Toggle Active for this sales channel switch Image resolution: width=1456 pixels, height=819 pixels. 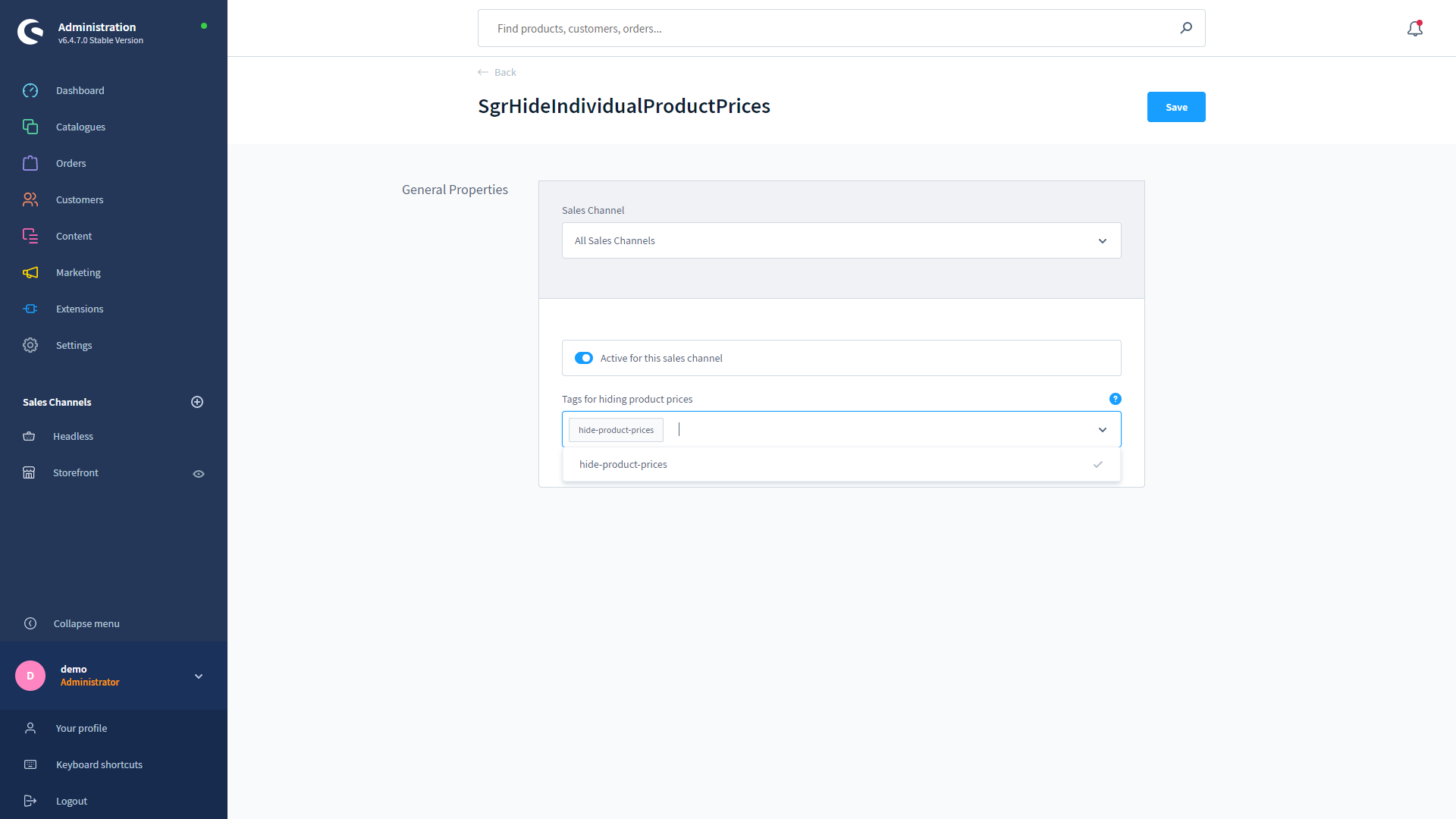pyautogui.click(x=583, y=358)
